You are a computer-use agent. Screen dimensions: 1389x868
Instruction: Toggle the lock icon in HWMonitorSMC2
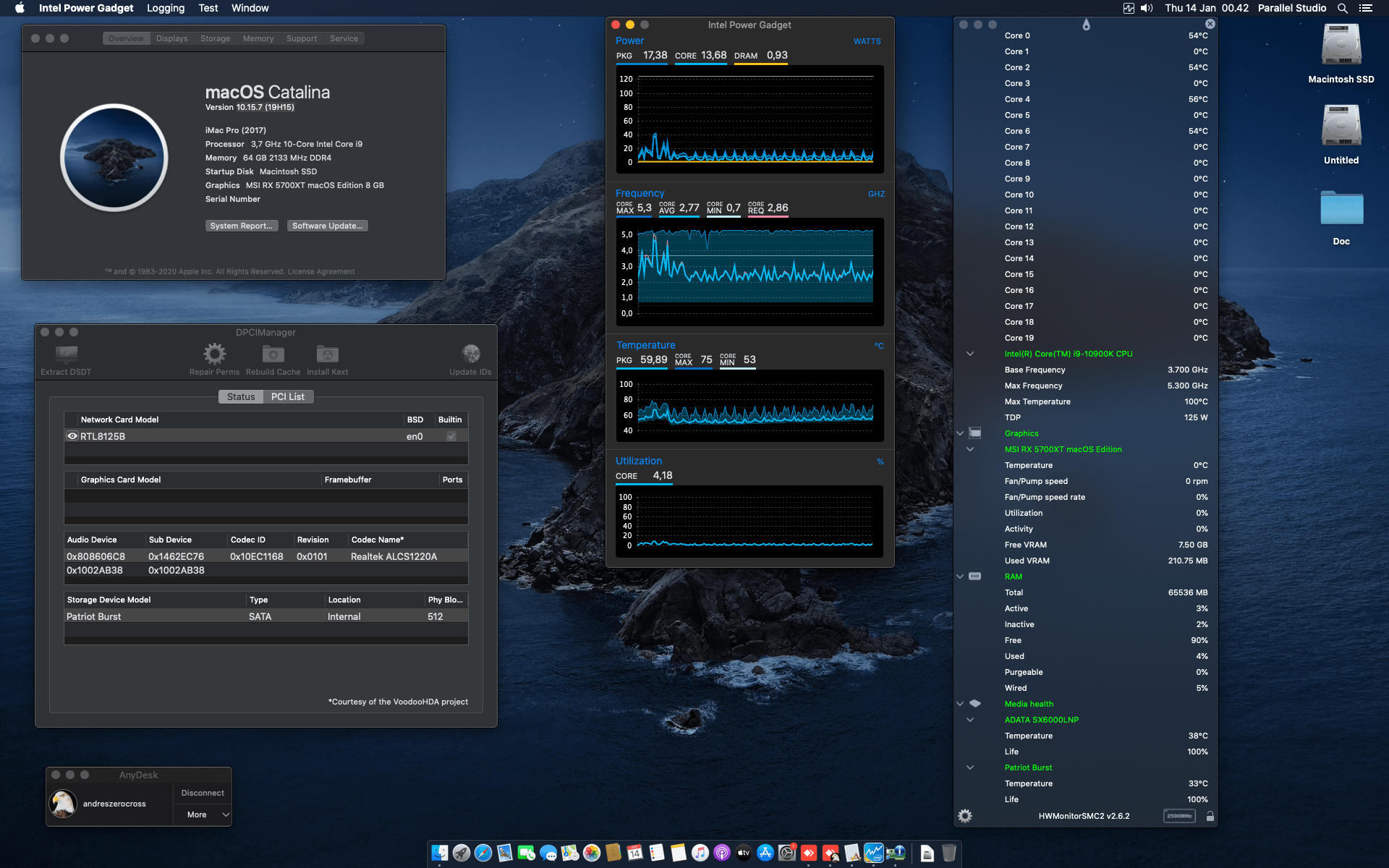coord(1210,816)
